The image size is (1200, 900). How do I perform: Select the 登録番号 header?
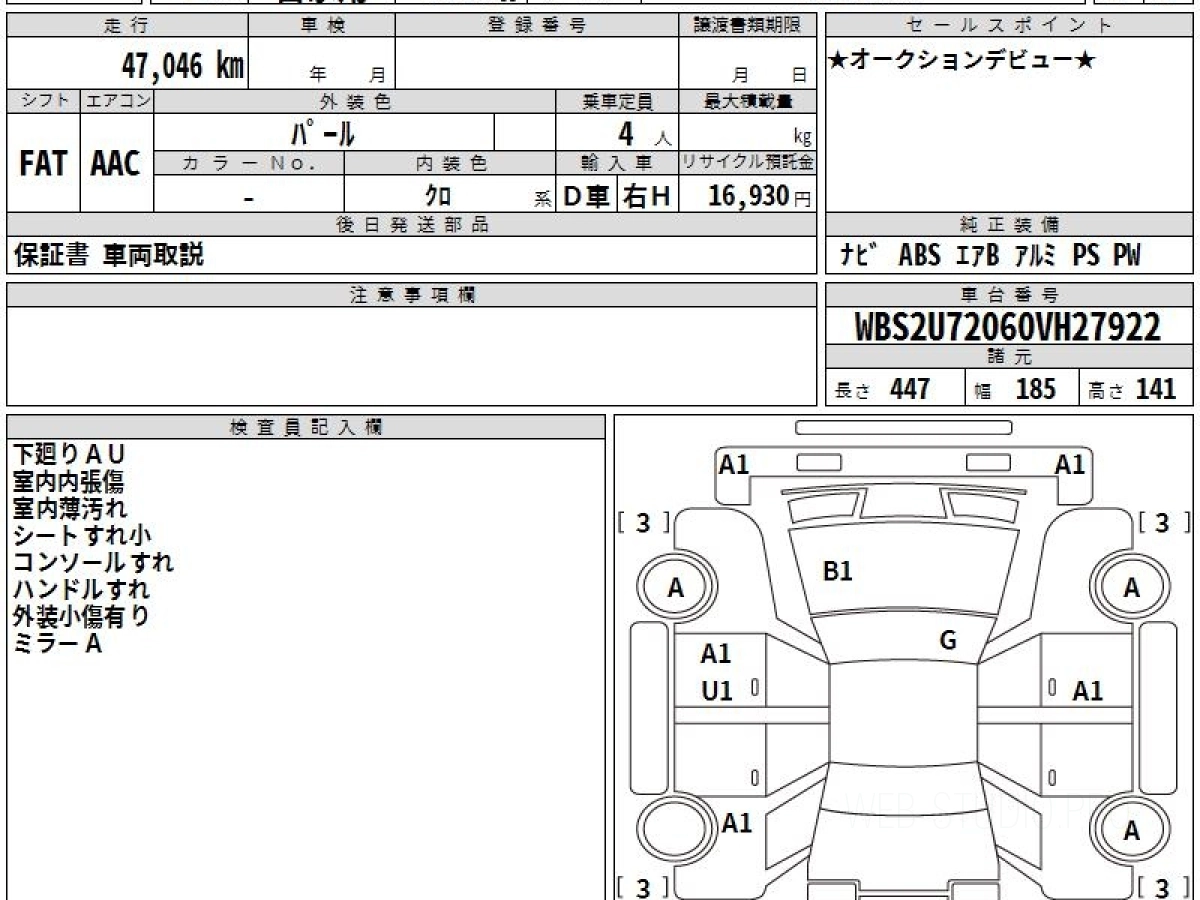click(537, 26)
